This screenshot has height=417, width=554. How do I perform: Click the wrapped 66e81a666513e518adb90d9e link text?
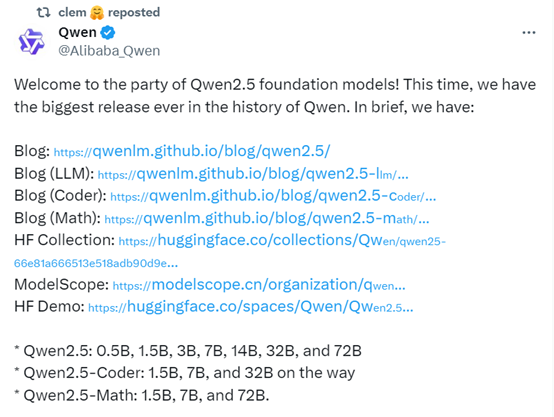tap(96, 263)
